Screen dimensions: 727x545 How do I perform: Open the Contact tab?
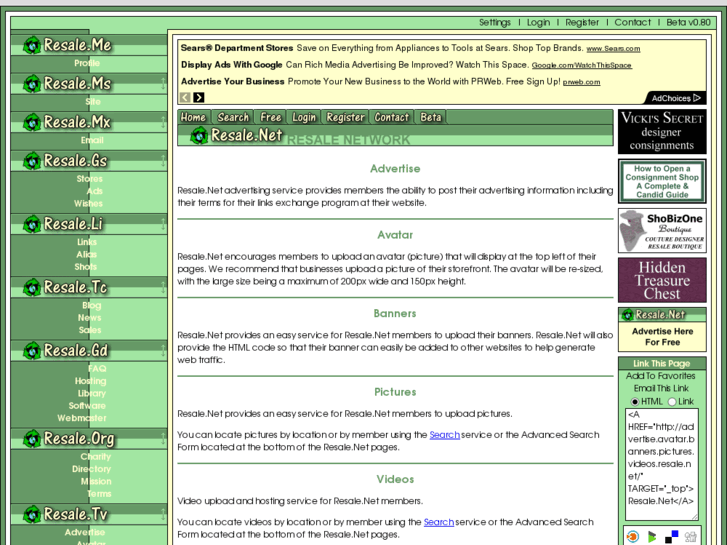click(x=392, y=117)
